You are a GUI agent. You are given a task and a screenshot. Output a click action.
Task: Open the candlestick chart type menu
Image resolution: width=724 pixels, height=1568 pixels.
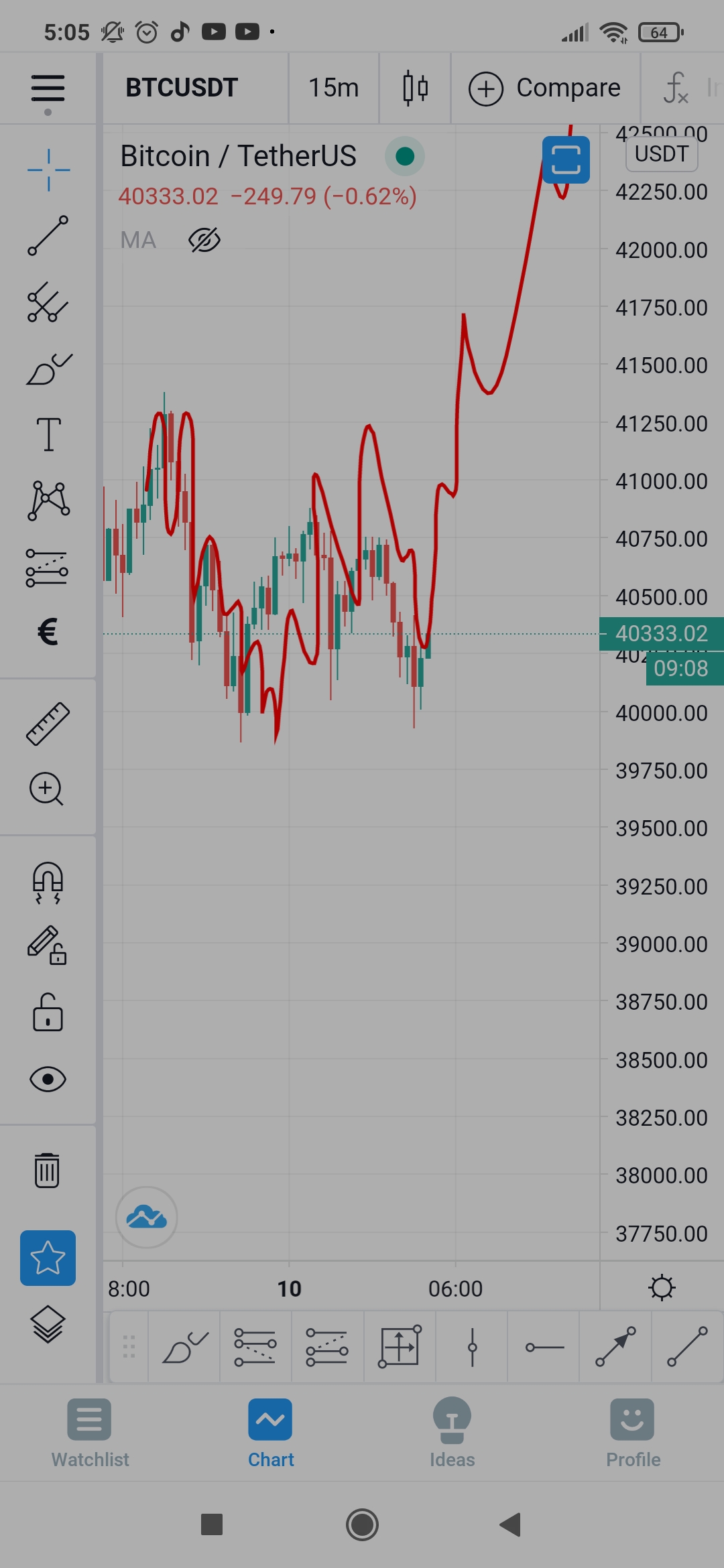pyautogui.click(x=415, y=88)
